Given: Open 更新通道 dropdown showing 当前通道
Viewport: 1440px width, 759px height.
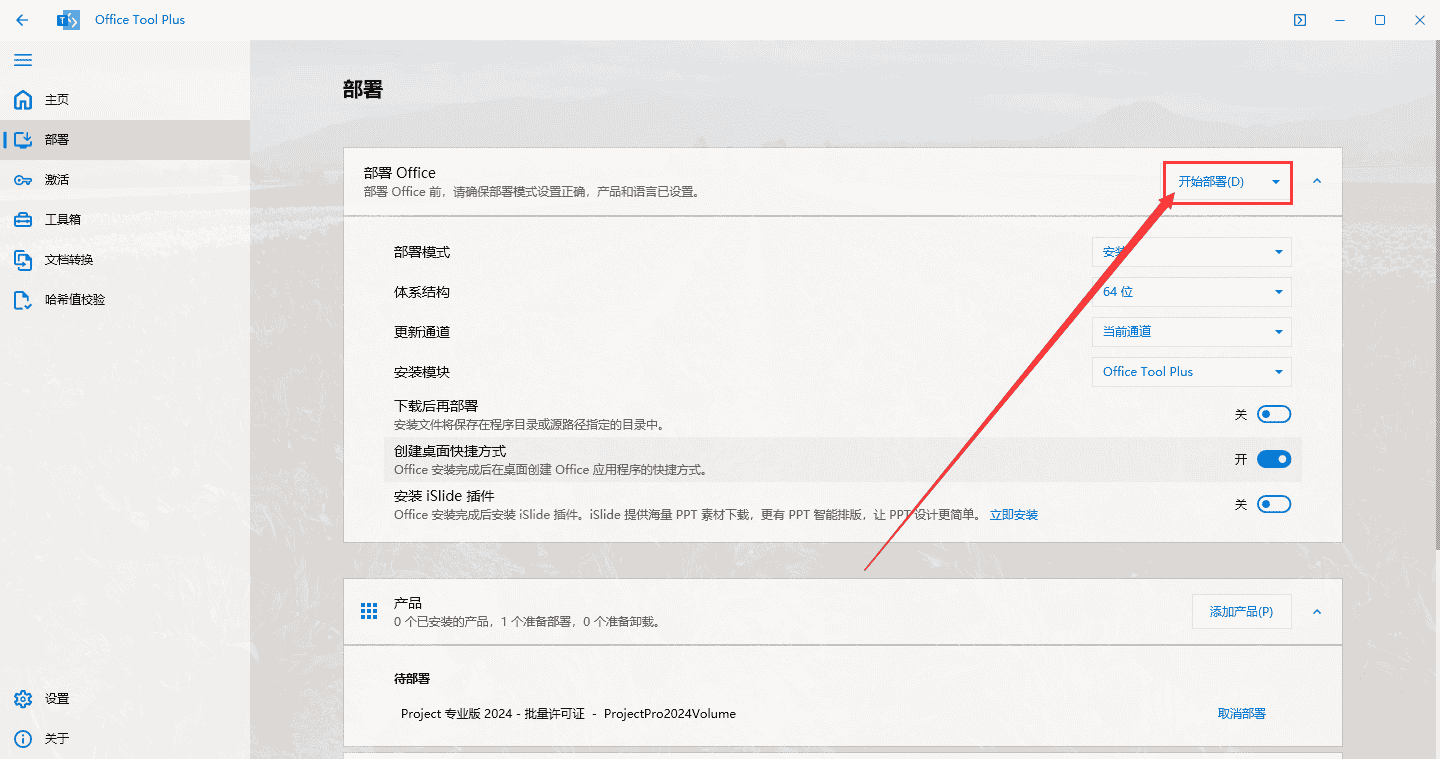Looking at the screenshot, I should [1191, 332].
